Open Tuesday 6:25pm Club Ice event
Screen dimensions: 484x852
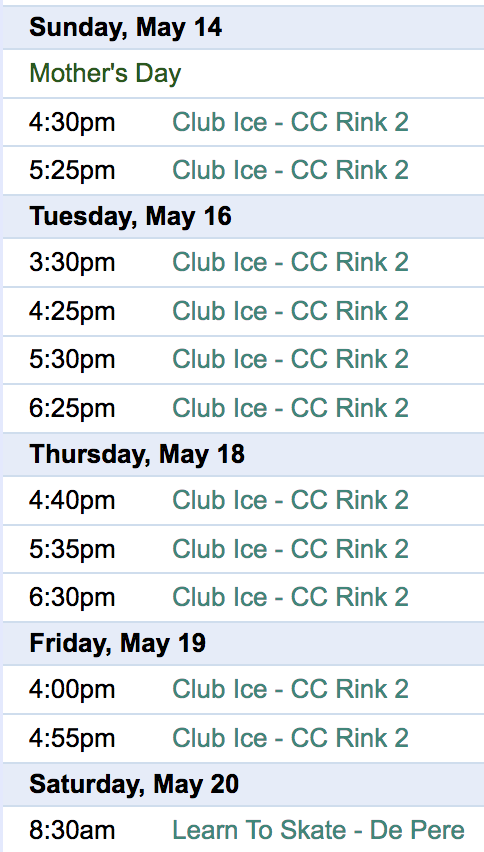[290, 408]
